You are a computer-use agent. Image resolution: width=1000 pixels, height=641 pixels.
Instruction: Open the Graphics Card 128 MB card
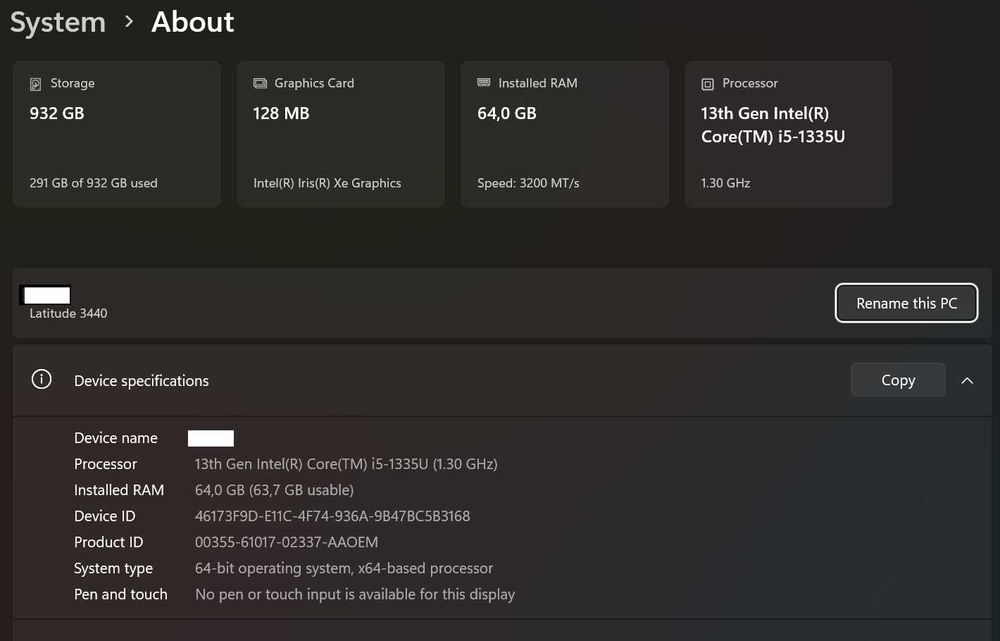[340, 134]
